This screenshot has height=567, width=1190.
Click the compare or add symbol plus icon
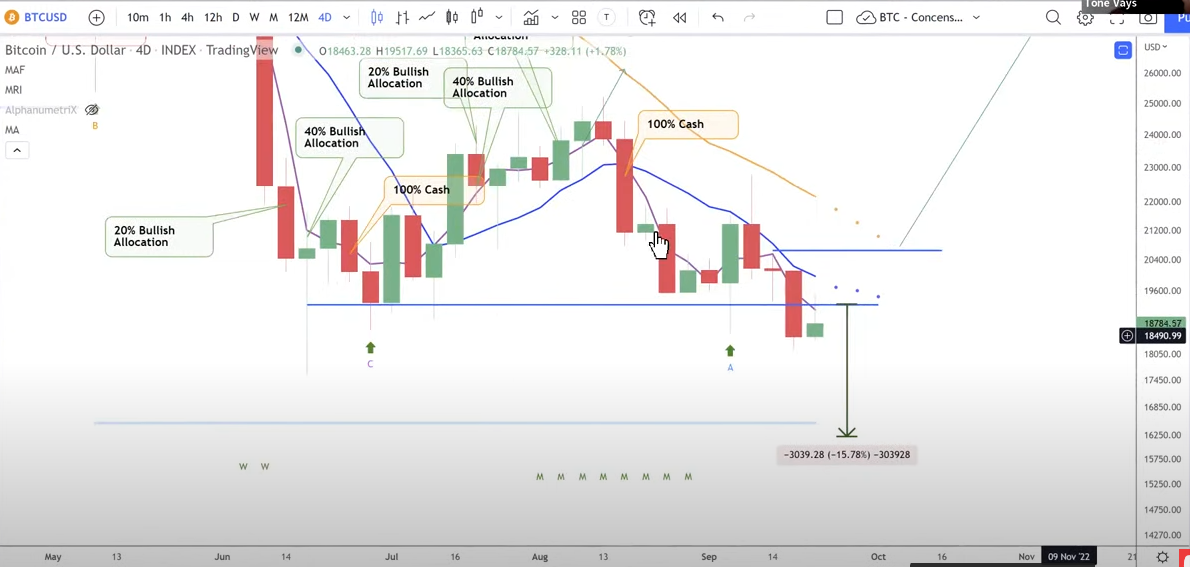click(96, 17)
